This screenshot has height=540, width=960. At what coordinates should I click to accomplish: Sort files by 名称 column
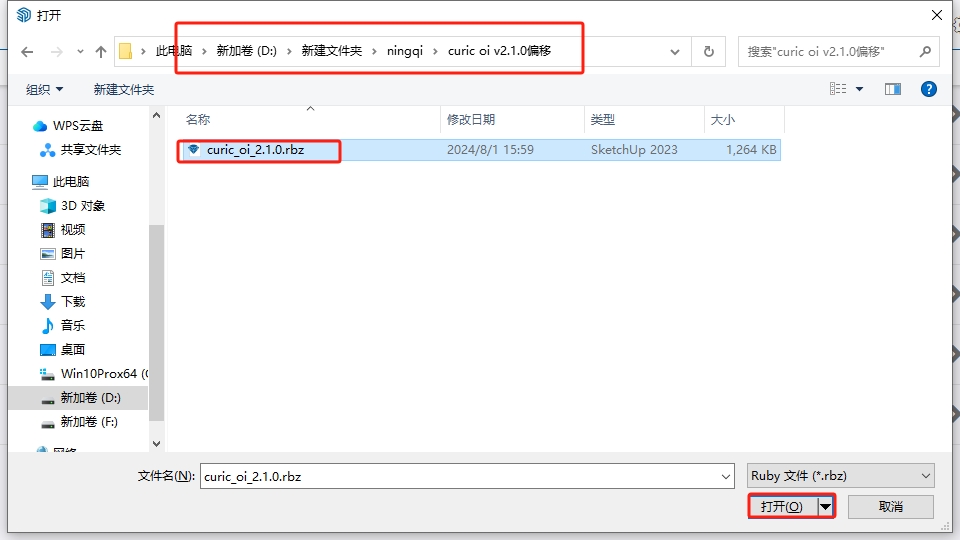[309, 119]
